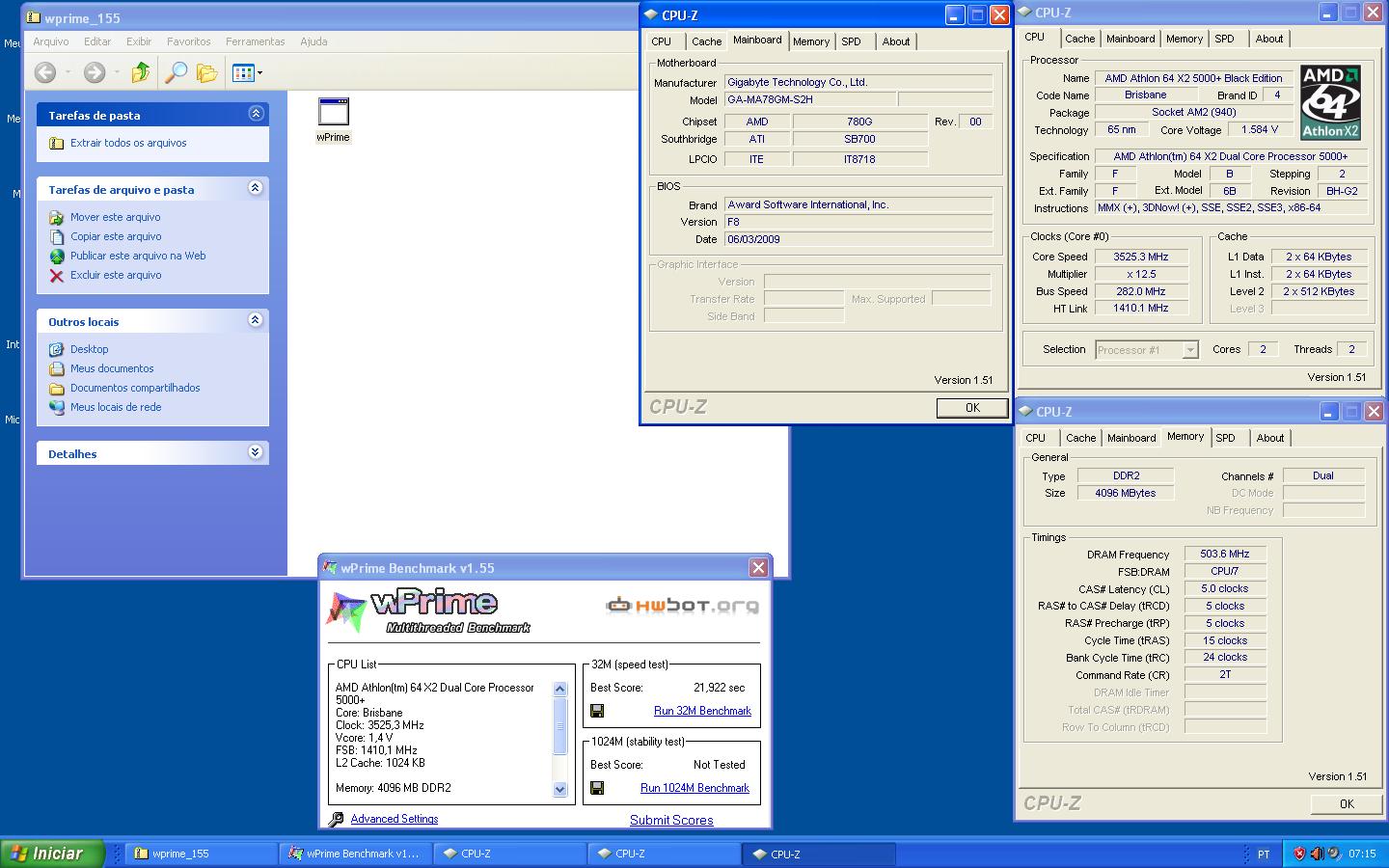Click the Advanced Settings wrench icon
This screenshot has width=1389, height=868.
(x=336, y=819)
